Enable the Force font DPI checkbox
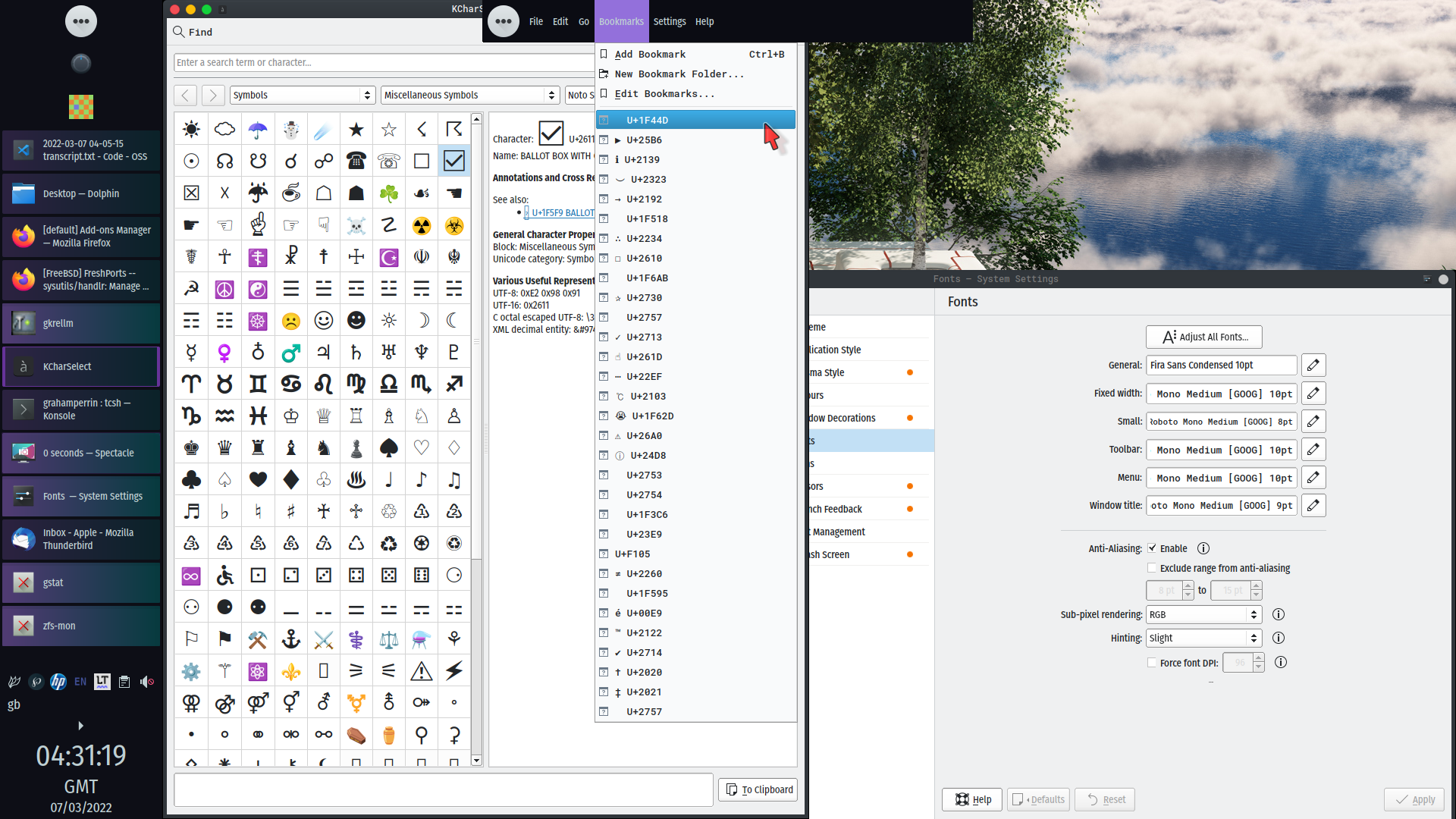This screenshot has height=819, width=1456. point(1152,662)
